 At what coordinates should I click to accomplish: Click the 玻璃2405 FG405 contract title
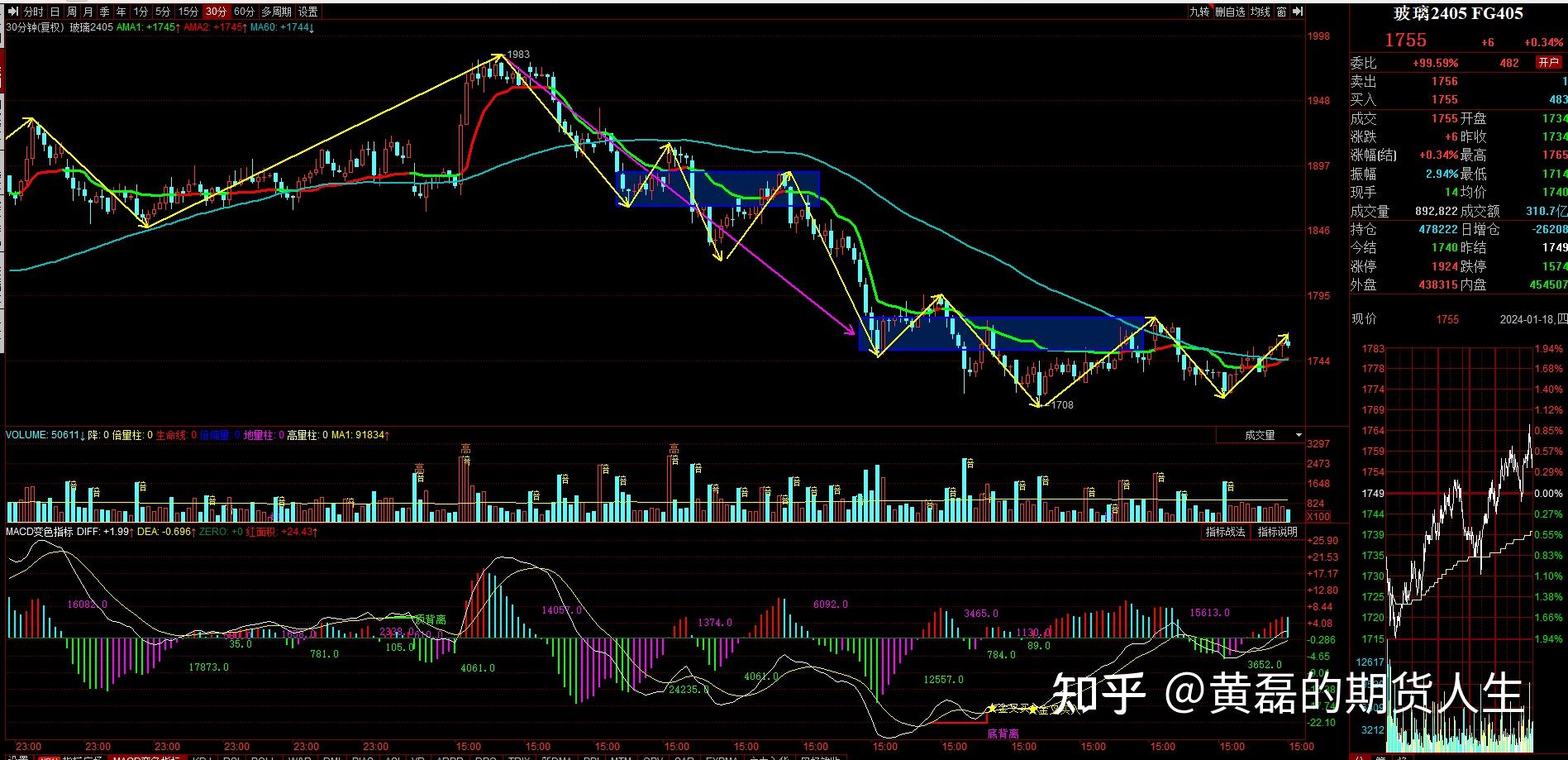(1458, 13)
